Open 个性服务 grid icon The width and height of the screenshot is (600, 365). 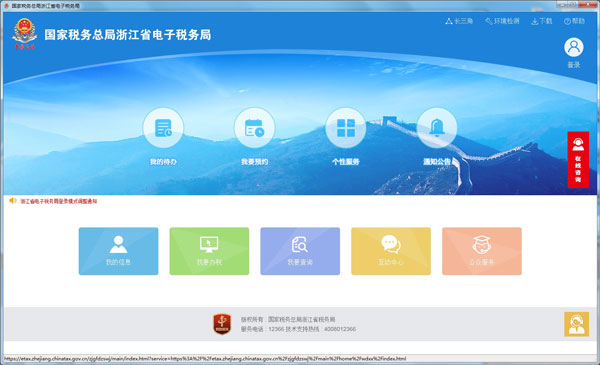click(x=346, y=128)
